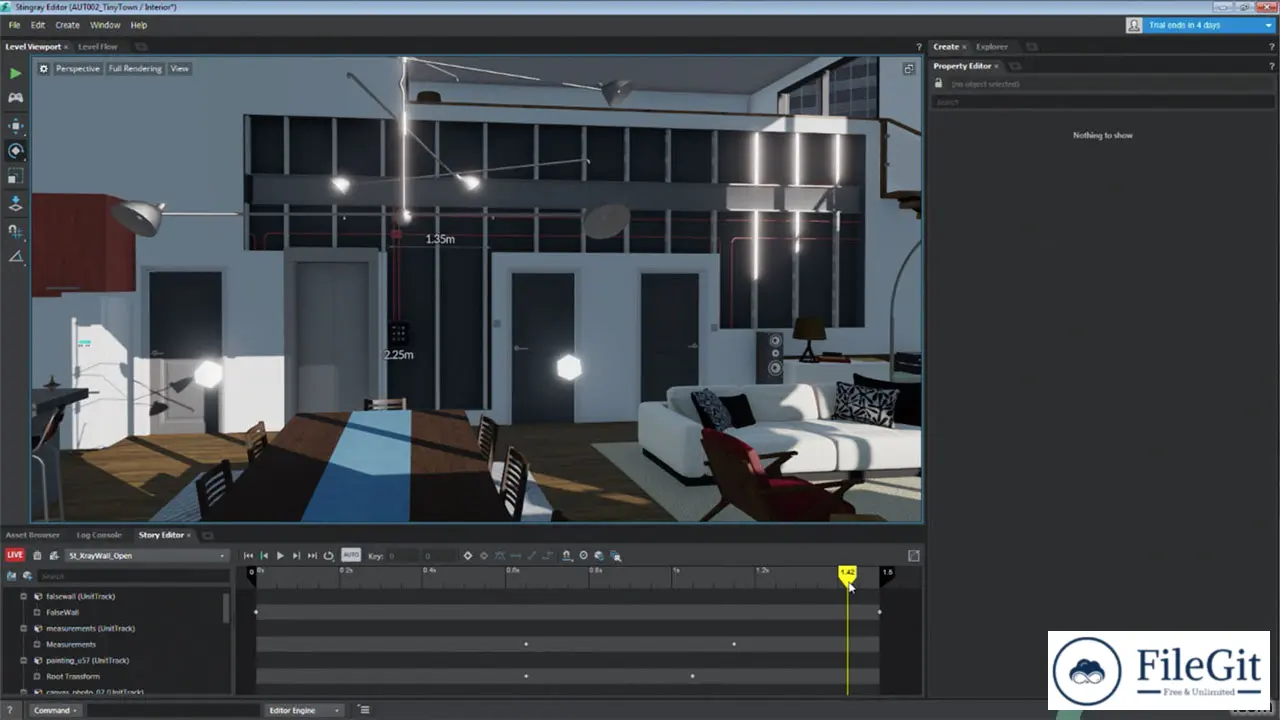Select the Move tool in the left toolbar
The image size is (1280, 720).
coord(15,126)
